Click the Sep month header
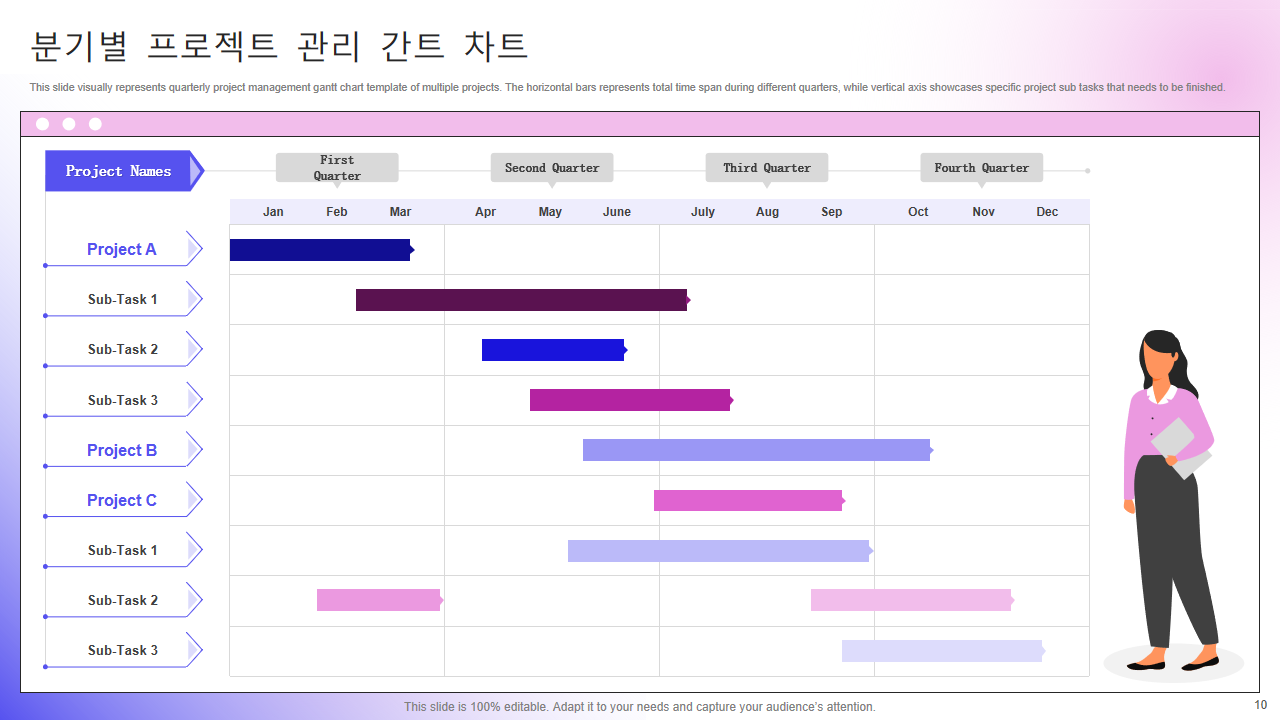1280x720 pixels. (x=832, y=212)
